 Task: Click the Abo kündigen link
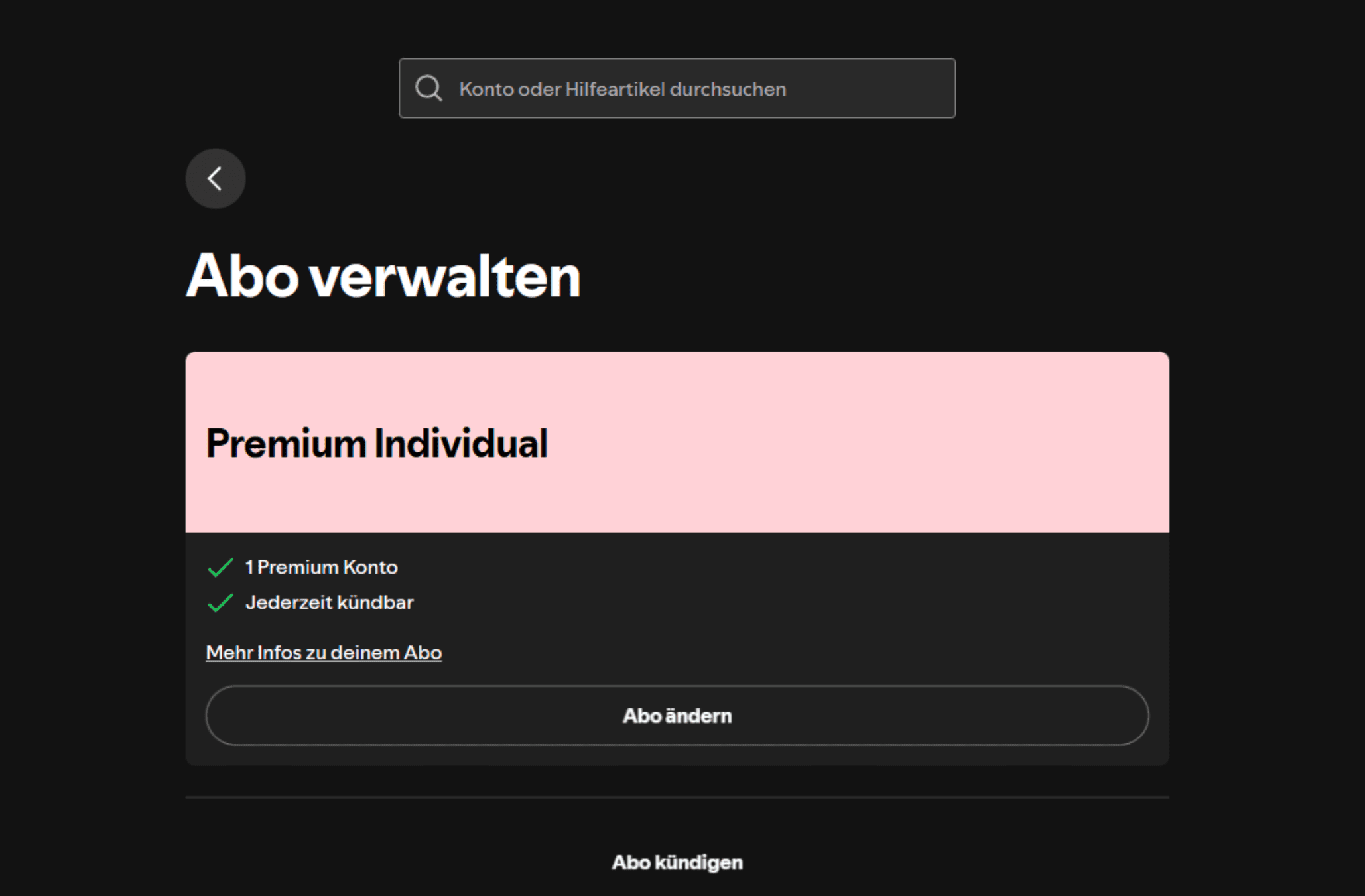coord(678,862)
